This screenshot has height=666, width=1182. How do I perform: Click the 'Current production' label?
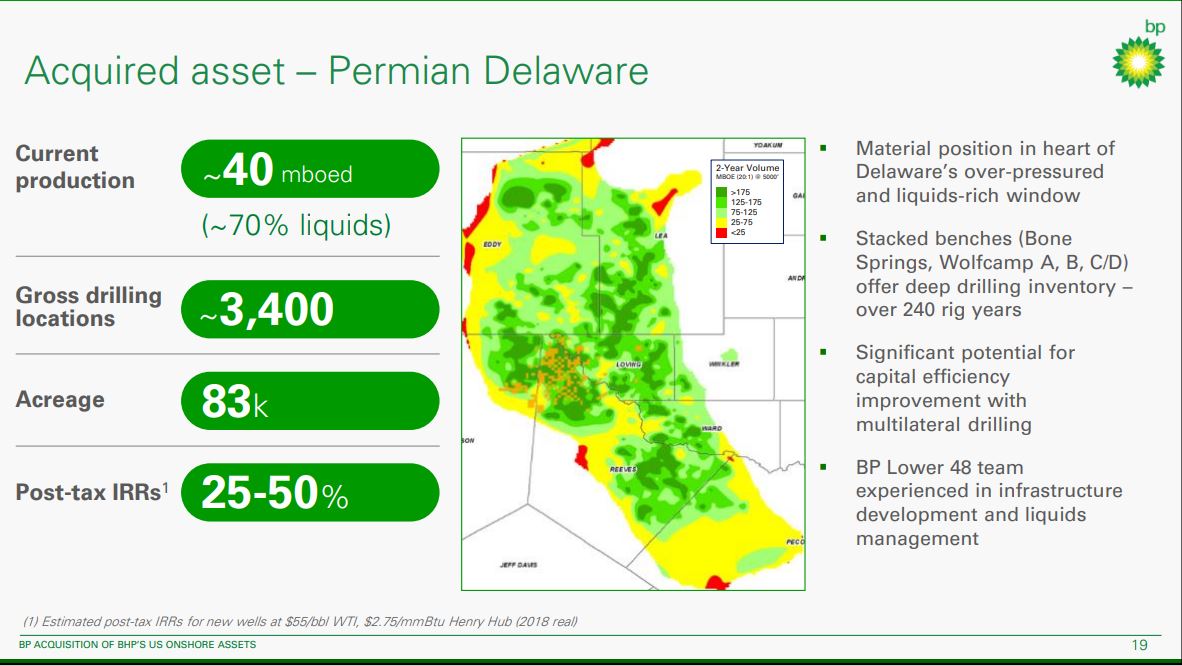click(x=75, y=167)
